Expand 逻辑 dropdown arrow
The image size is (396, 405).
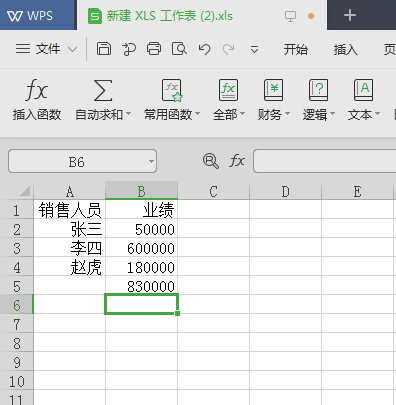coord(332,114)
